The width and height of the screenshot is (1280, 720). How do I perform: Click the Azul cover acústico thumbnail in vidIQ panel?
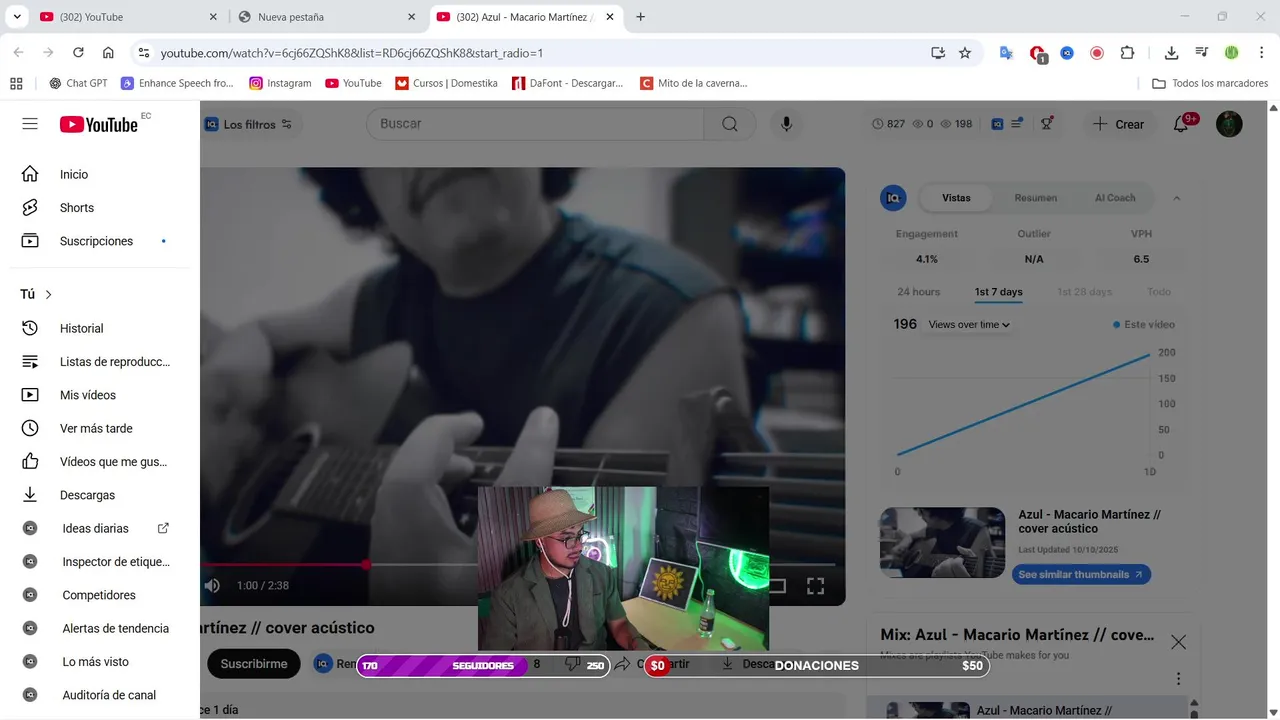click(942, 543)
